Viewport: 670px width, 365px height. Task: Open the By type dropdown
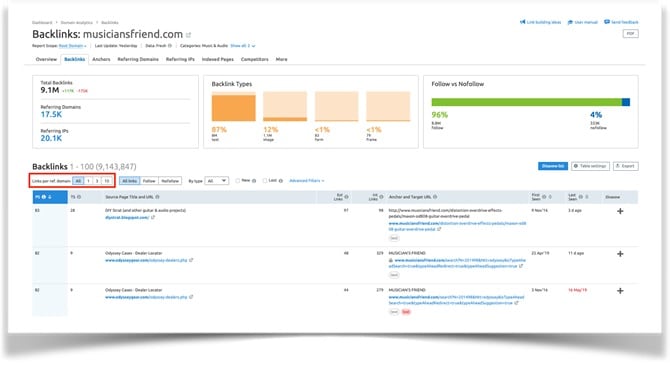pyautogui.click(x=217, y=181)
